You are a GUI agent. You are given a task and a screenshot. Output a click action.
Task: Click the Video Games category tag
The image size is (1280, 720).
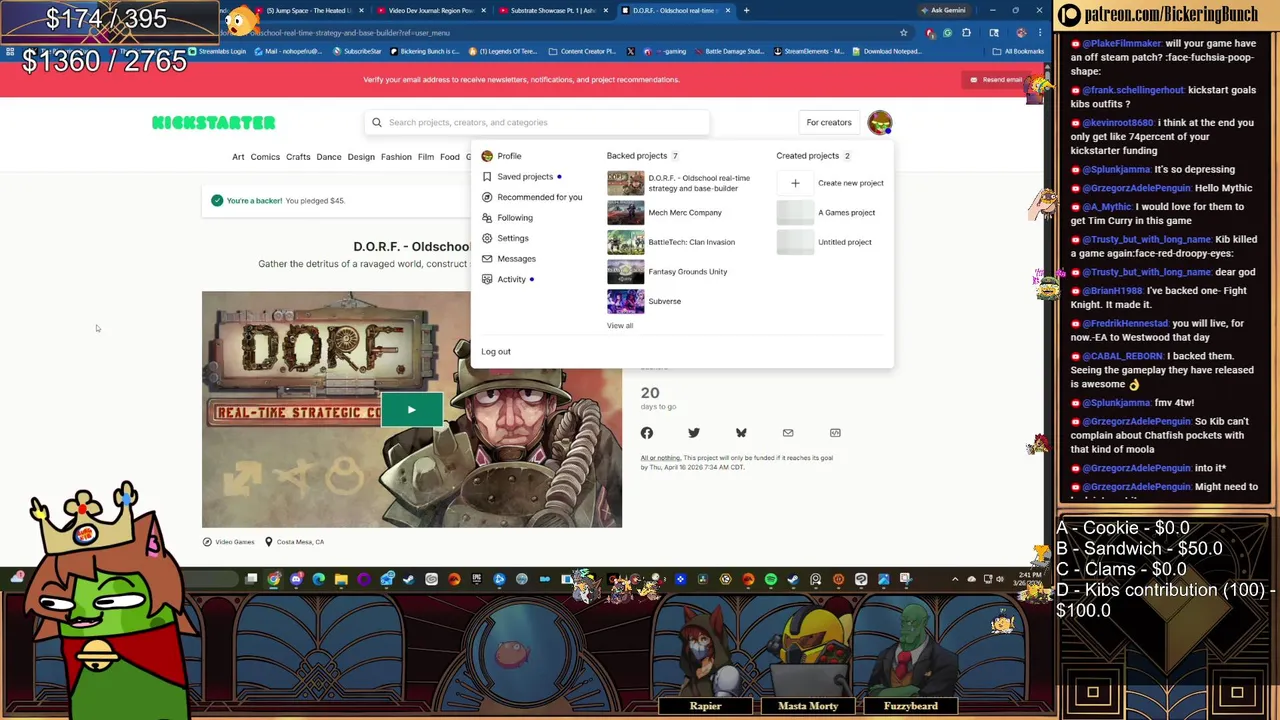click(228, 542)
